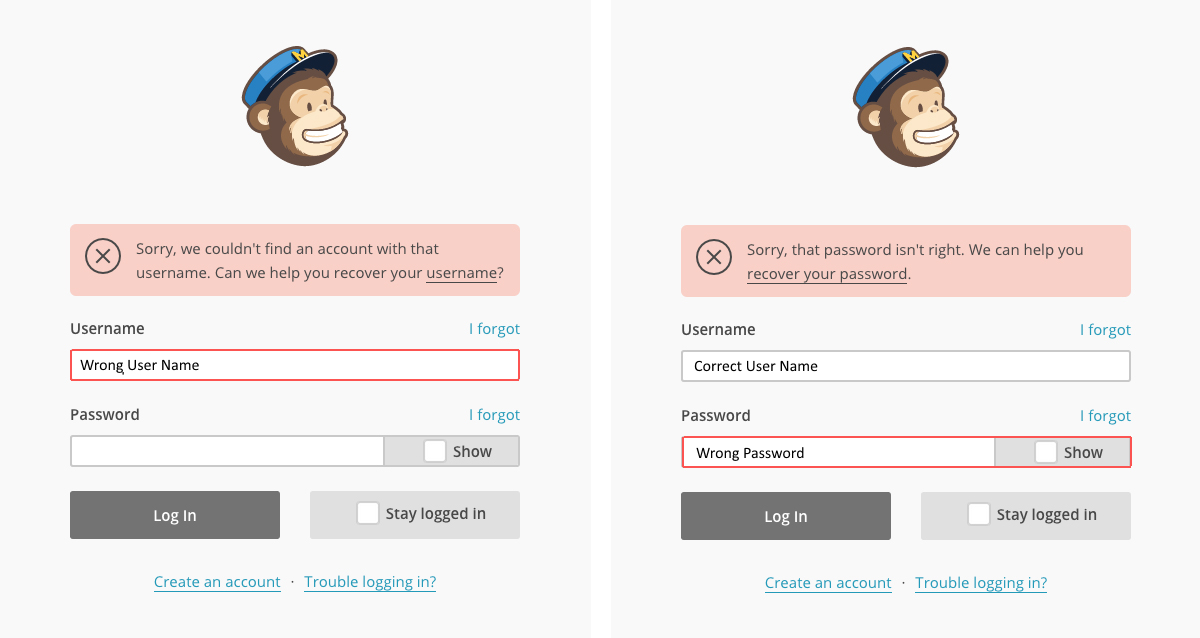Image resolution: width=1200 pixels, height=638 pixels.
Task: Enable Stay logged in on the right form
Action: click(979, 513)
